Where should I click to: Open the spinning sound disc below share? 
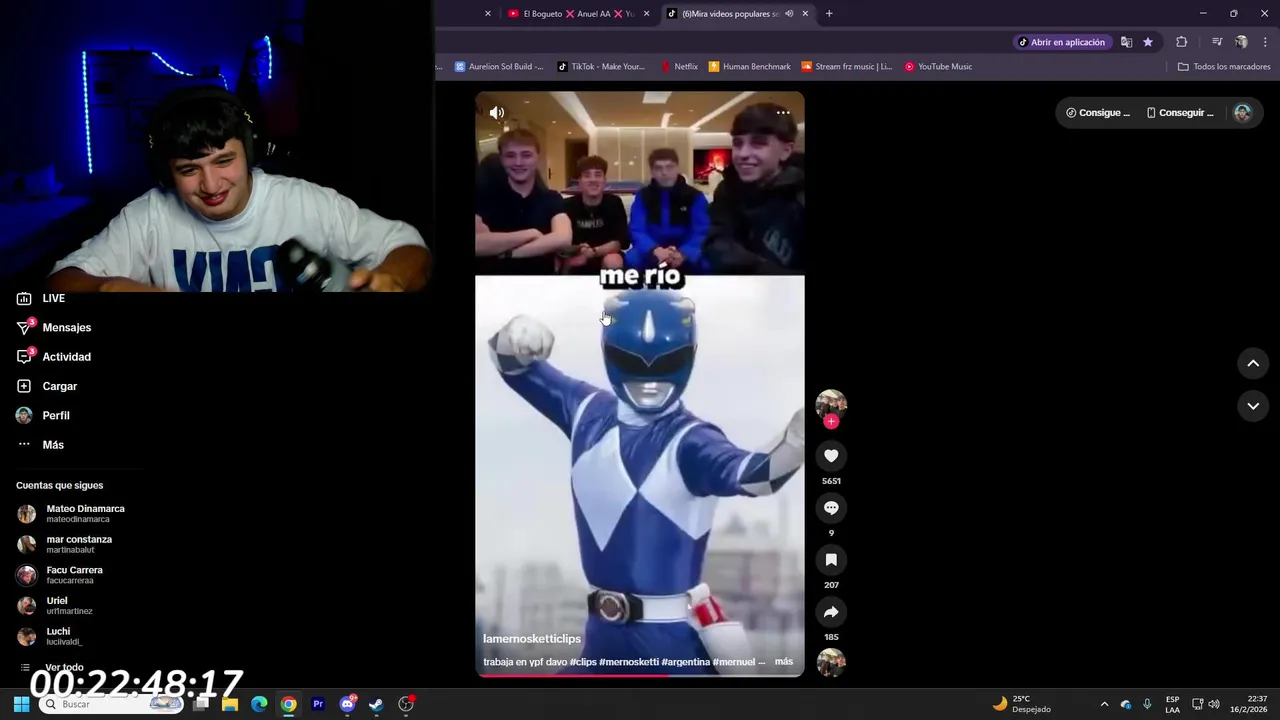[x=831, y=662]
